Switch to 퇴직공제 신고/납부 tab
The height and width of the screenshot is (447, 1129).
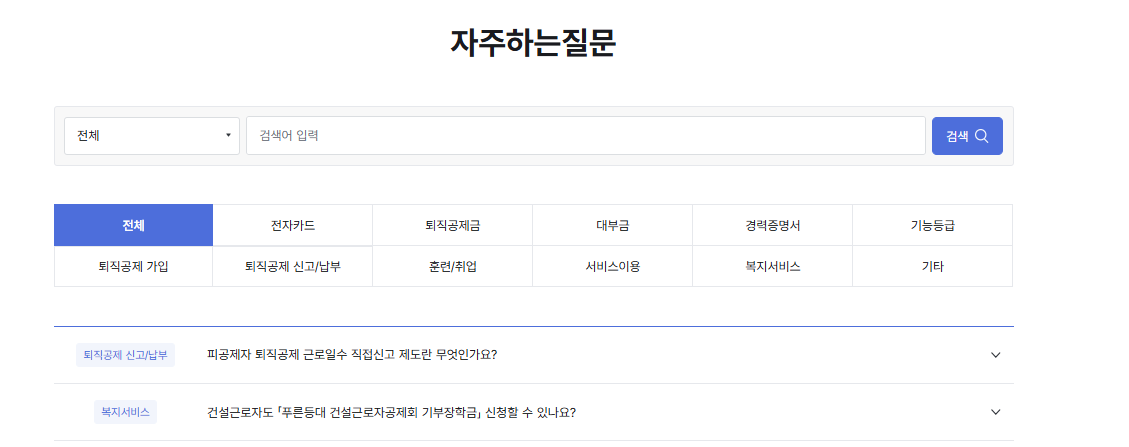point(292,266)
